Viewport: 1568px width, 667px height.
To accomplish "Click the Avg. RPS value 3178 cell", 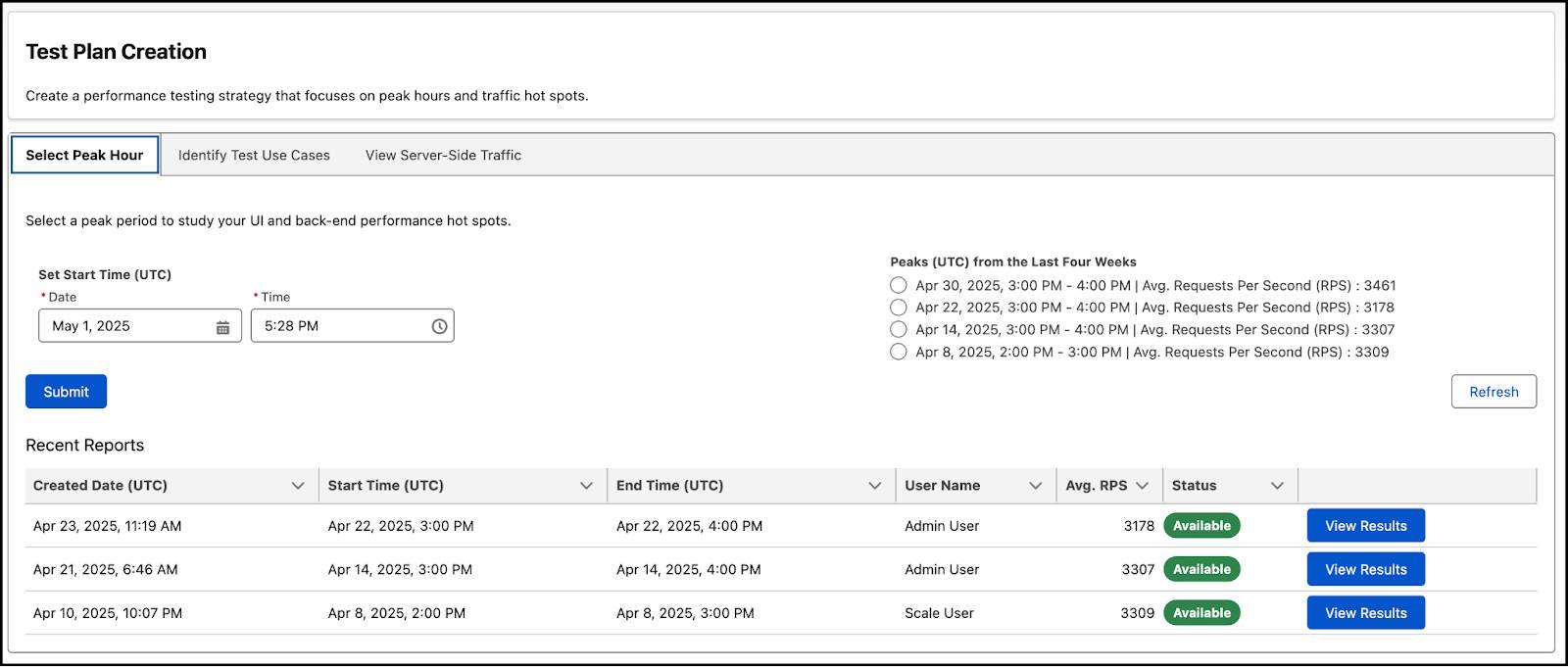I will click(1139, 526).
